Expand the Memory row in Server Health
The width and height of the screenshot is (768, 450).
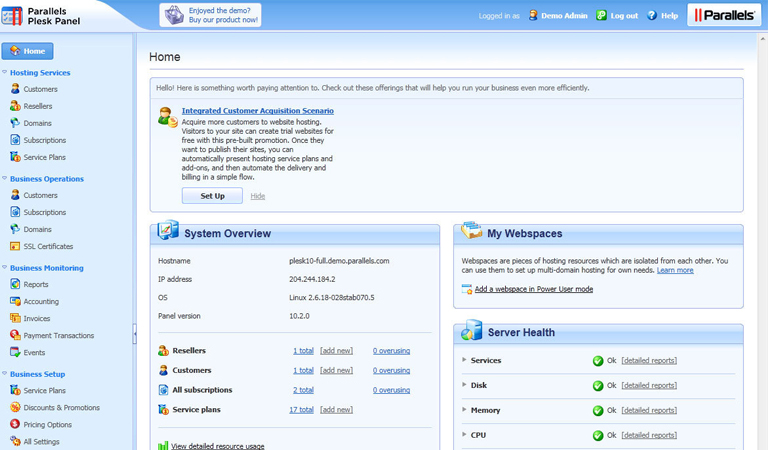(x=464, y=409)
